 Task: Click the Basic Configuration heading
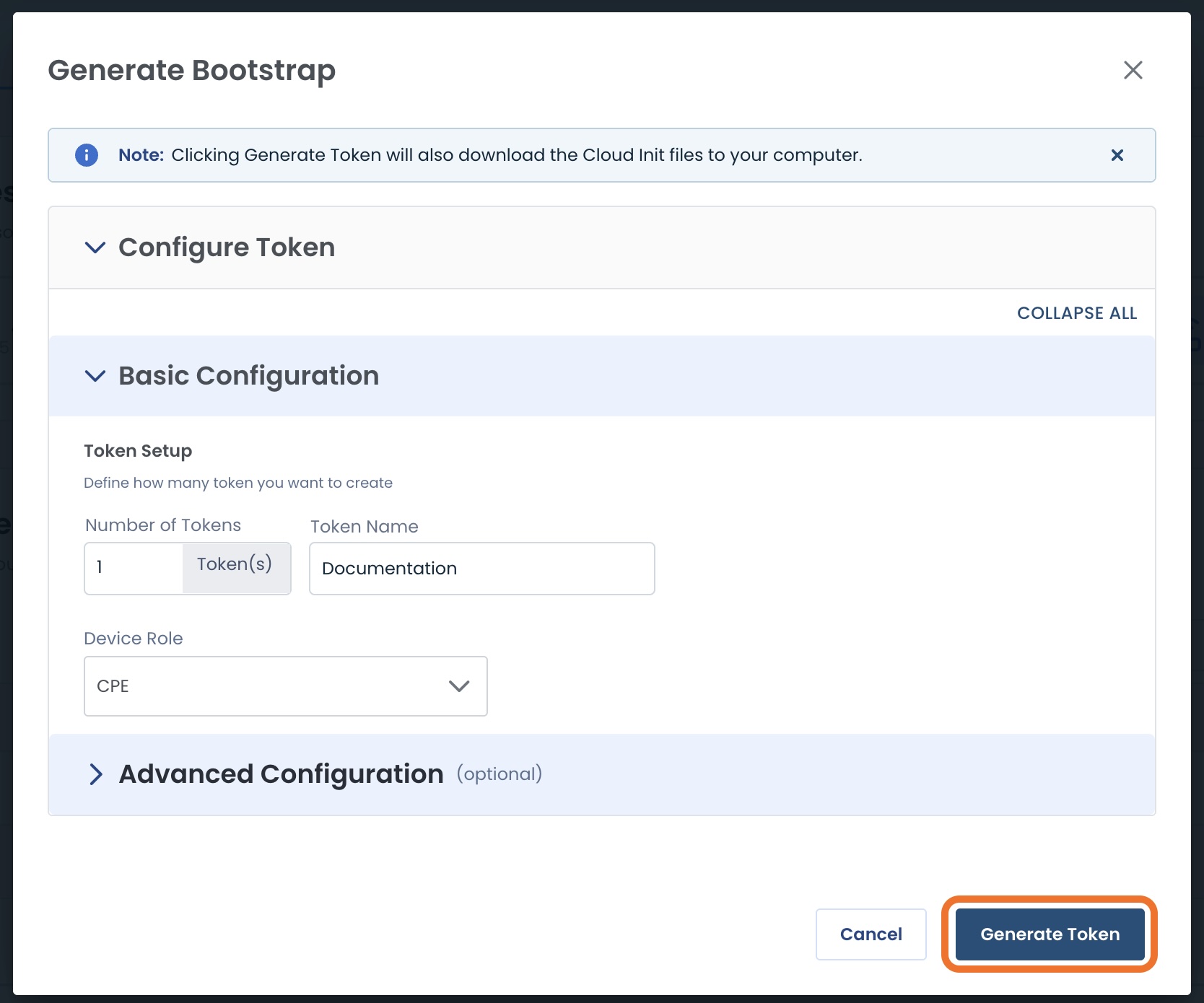tap(249, 376)
